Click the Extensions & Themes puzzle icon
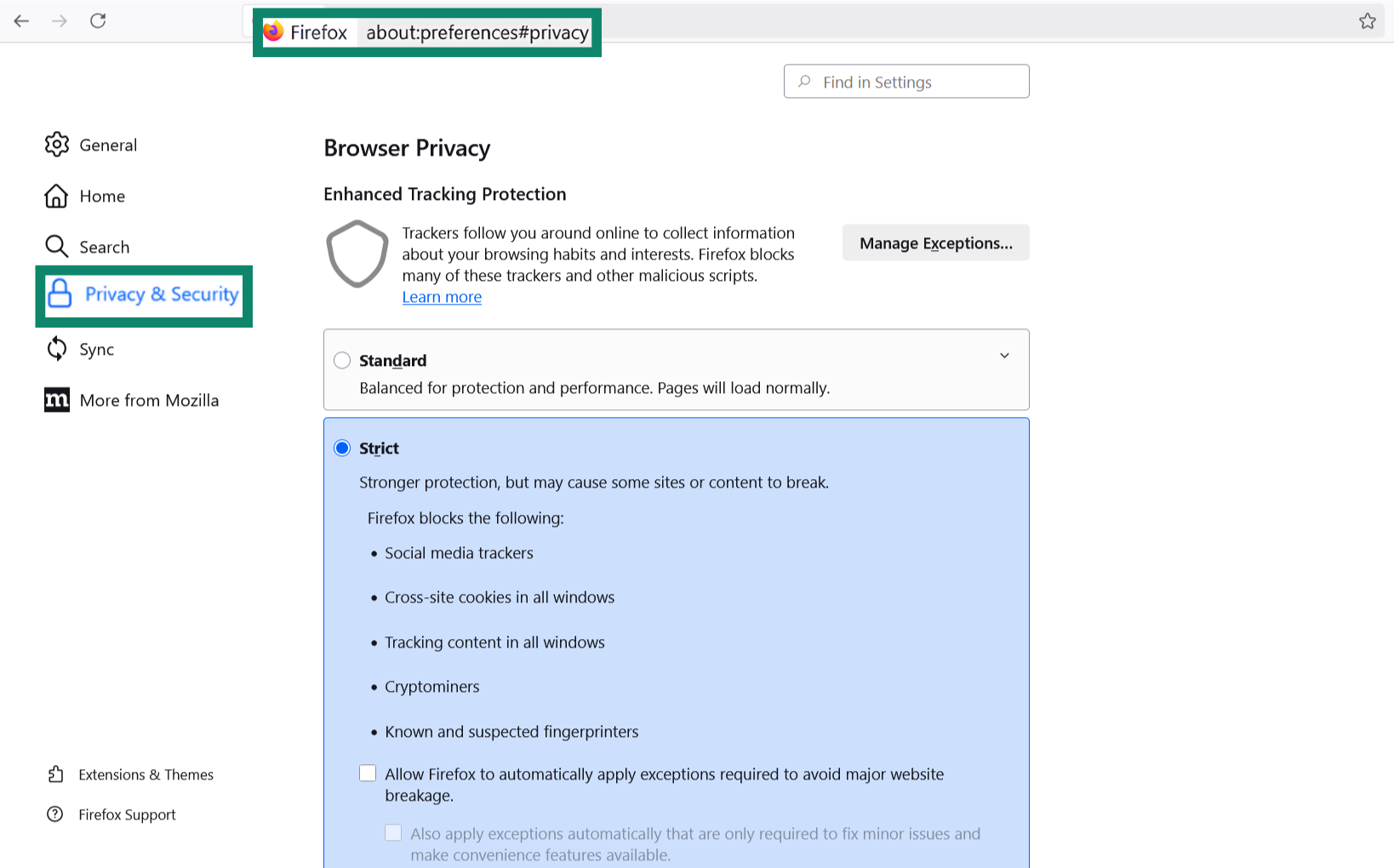The image size is (1394, 868). 56,774
